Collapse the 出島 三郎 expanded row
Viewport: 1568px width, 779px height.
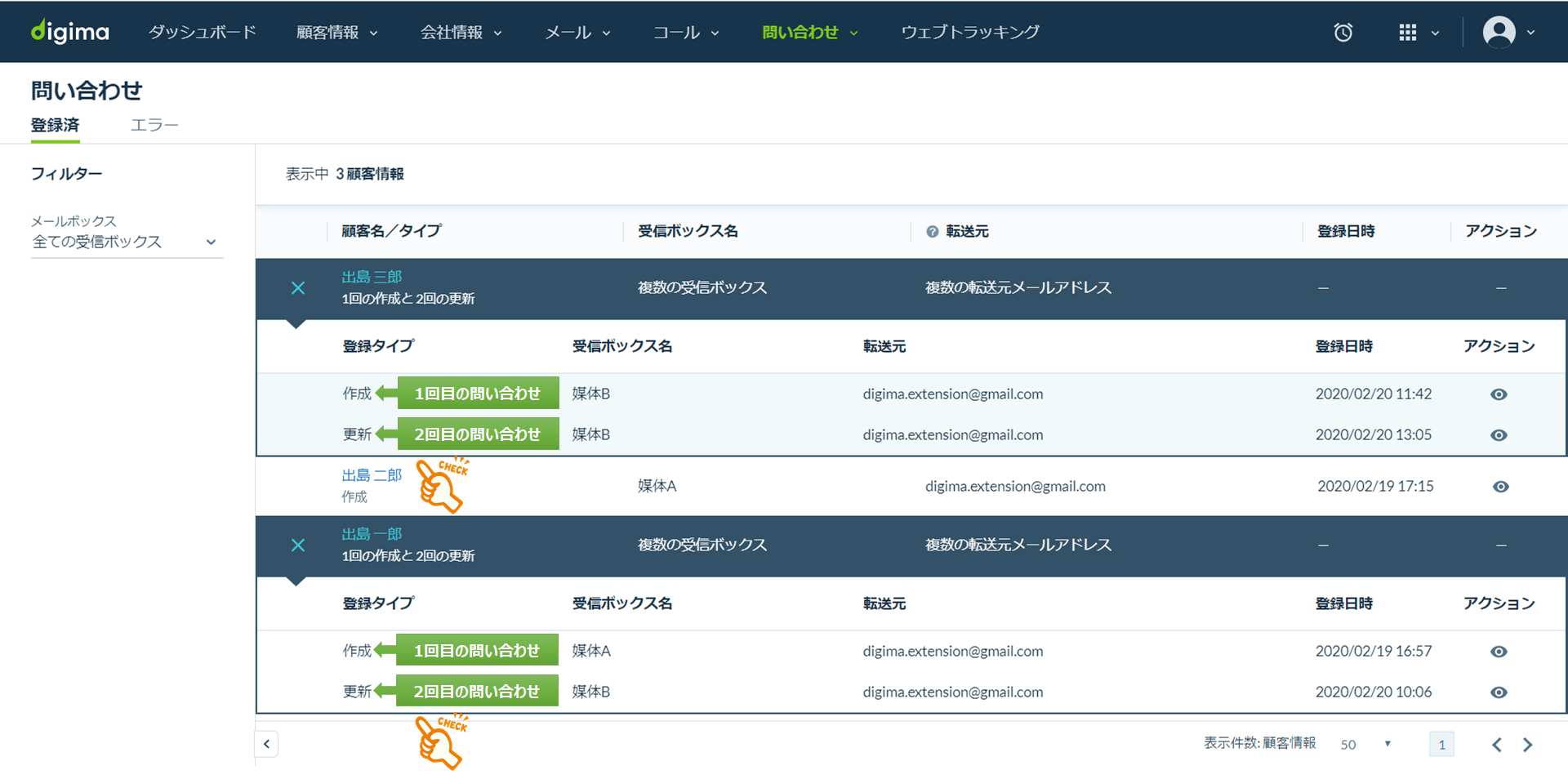point(298,288)
